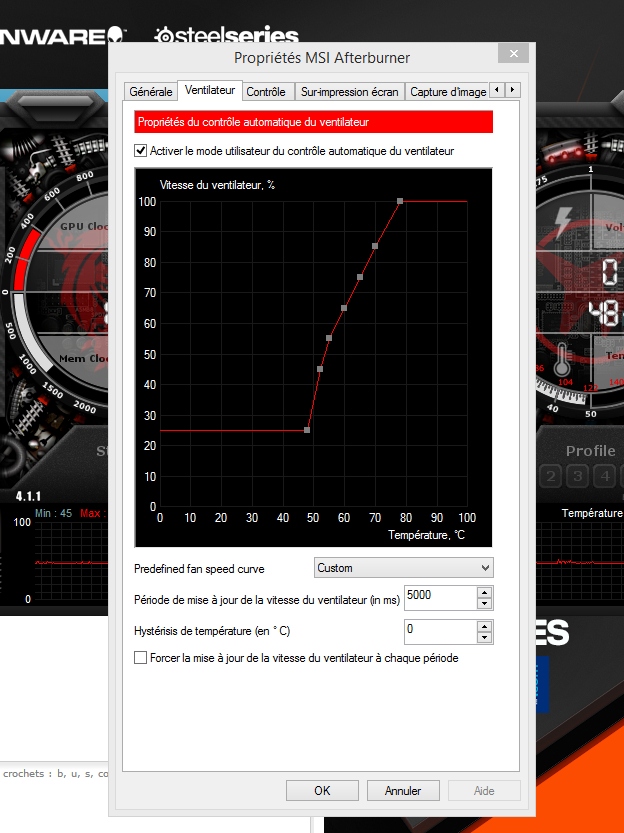Select profile slot 3 in Afterburner window
Viewport: 624px width, 833px height.
[x=578, y=475]
